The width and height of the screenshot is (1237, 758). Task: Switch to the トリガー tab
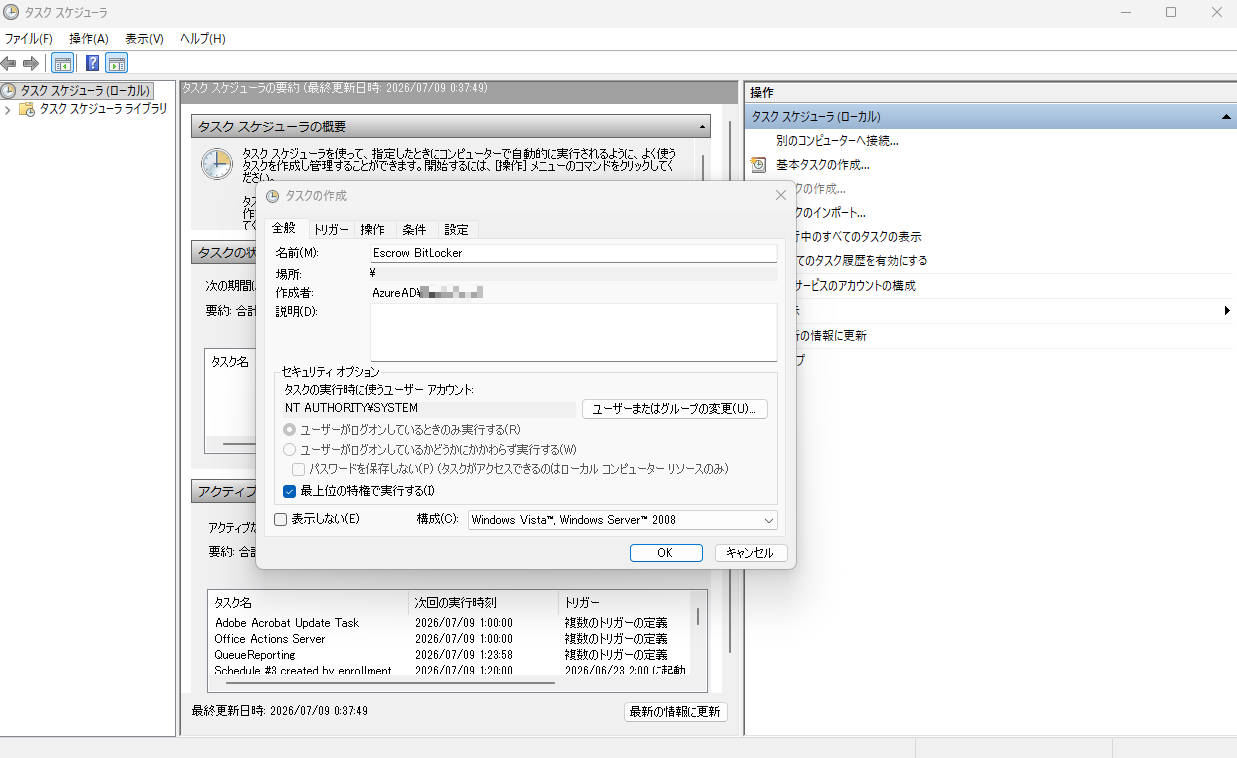[331, 229]
